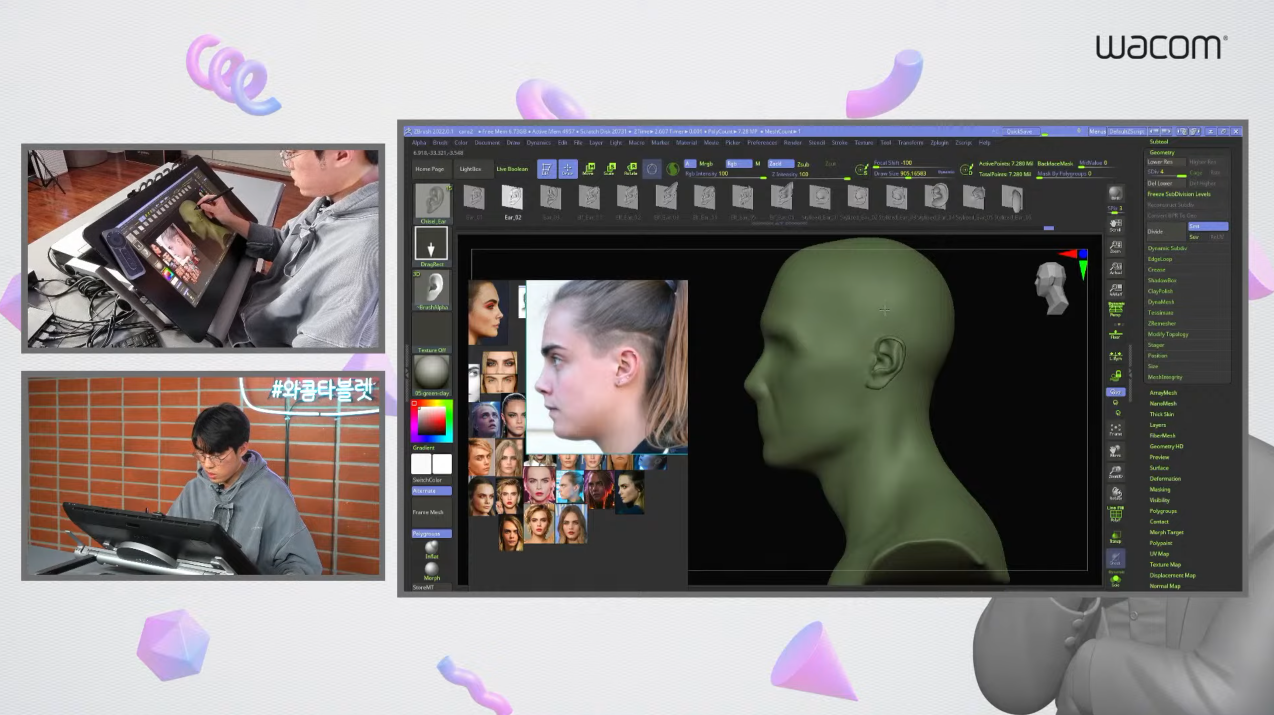Click the Live Boolean button
Screen dimensions: 1274x715
[x=512, y=169]
